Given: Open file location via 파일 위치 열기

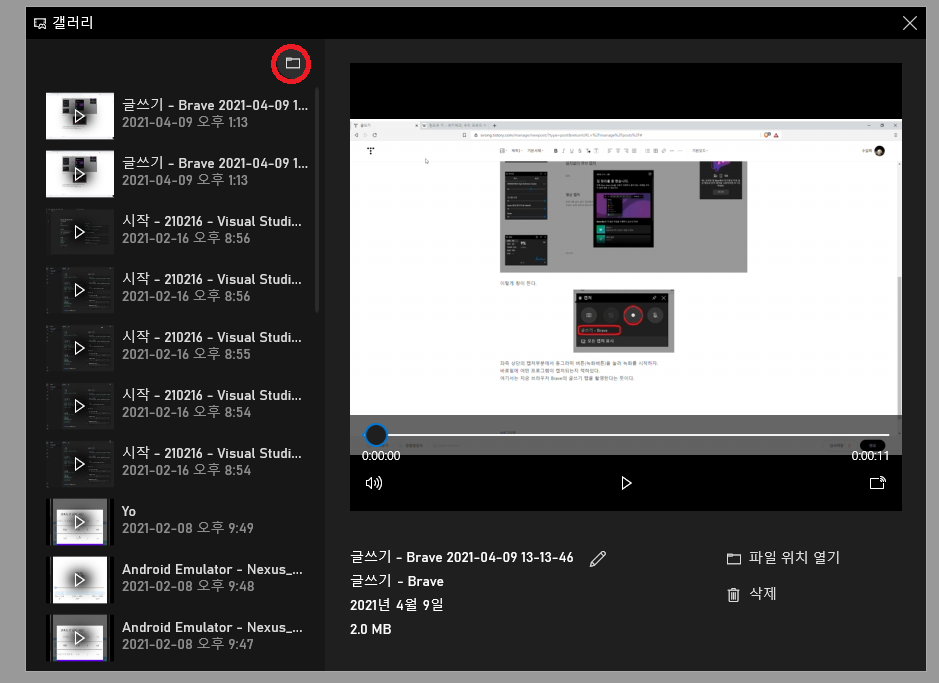Looking at the screenshot, I should click(x=783, y=558).
